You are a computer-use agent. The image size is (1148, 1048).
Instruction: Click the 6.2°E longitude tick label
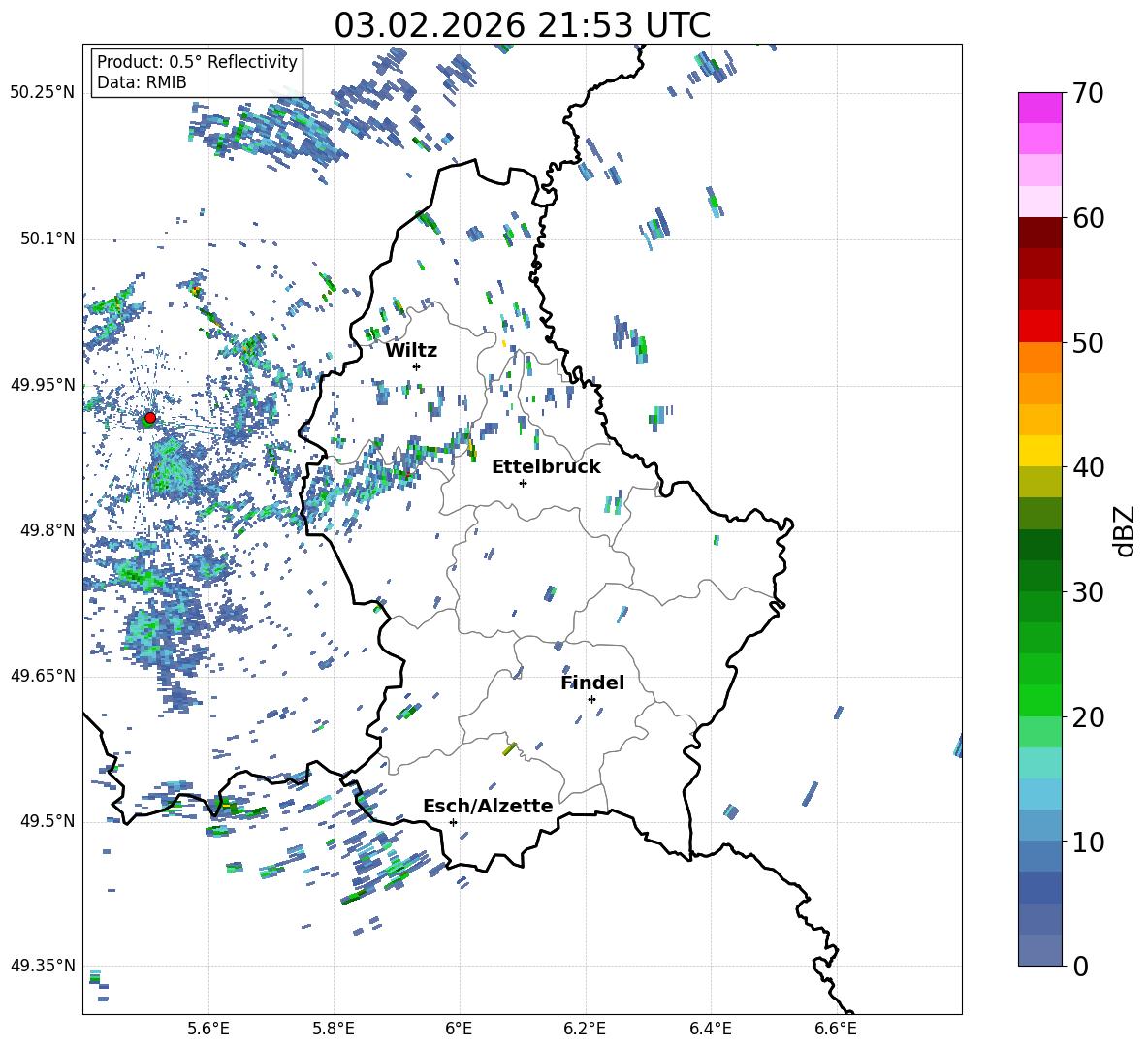(585, 1028)
